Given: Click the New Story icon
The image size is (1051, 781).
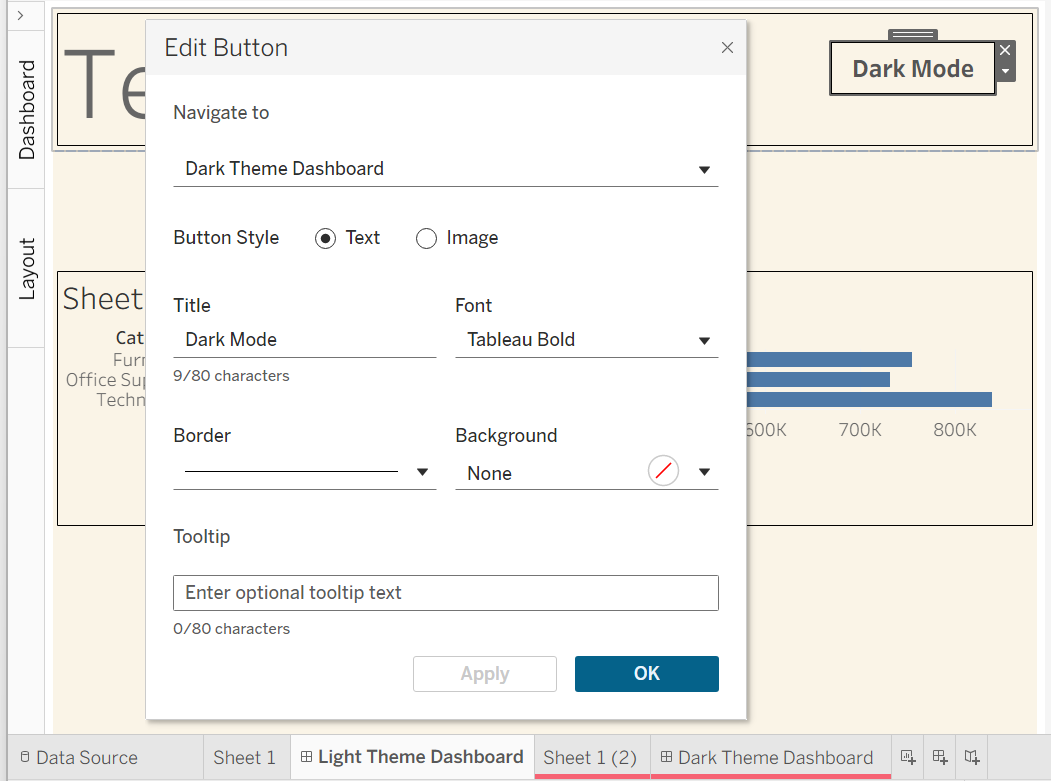Looking at the screenshot, I should click(x=972, y=757).
